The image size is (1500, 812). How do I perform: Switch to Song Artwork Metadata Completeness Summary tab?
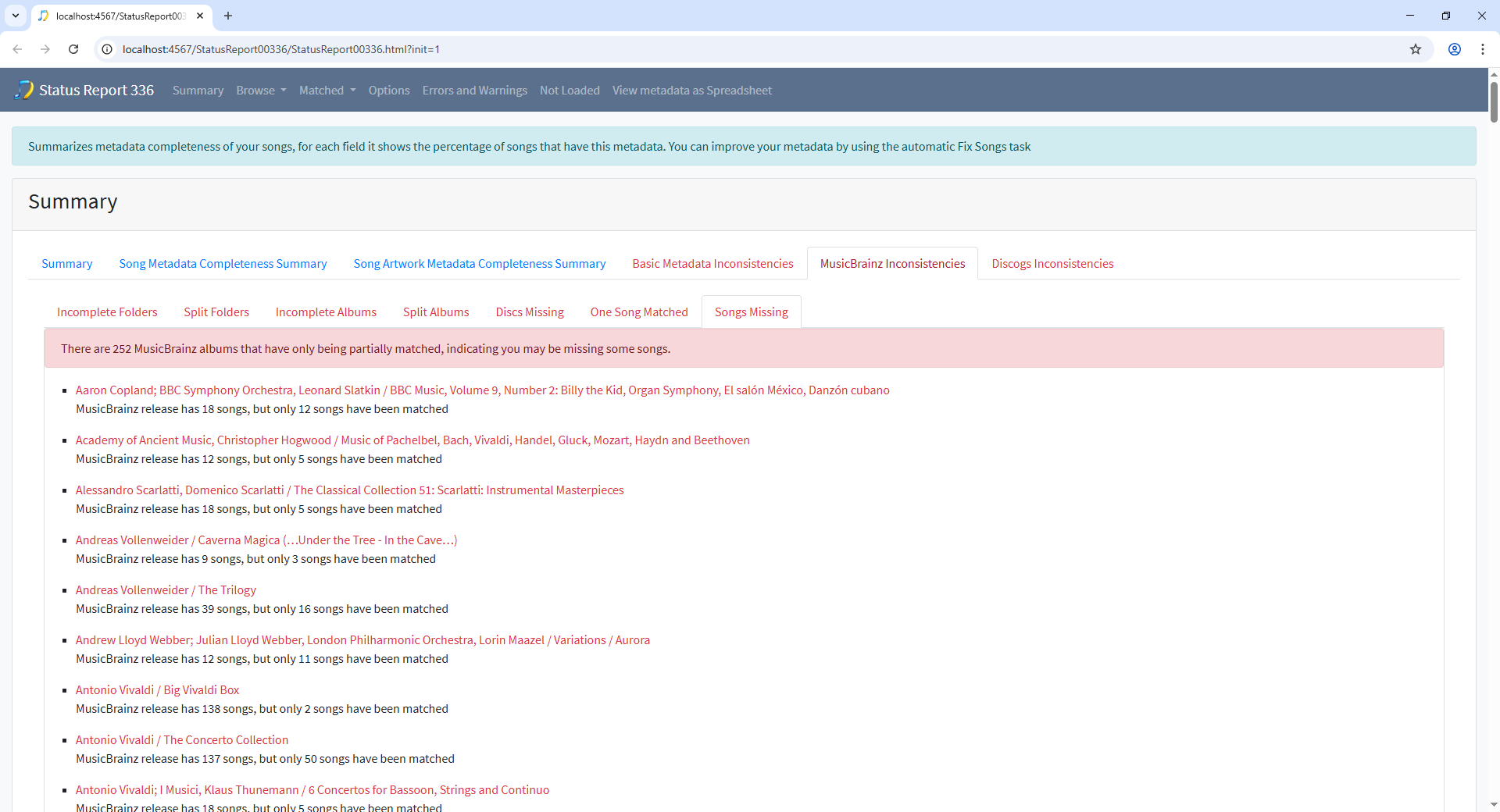(480, 264)
